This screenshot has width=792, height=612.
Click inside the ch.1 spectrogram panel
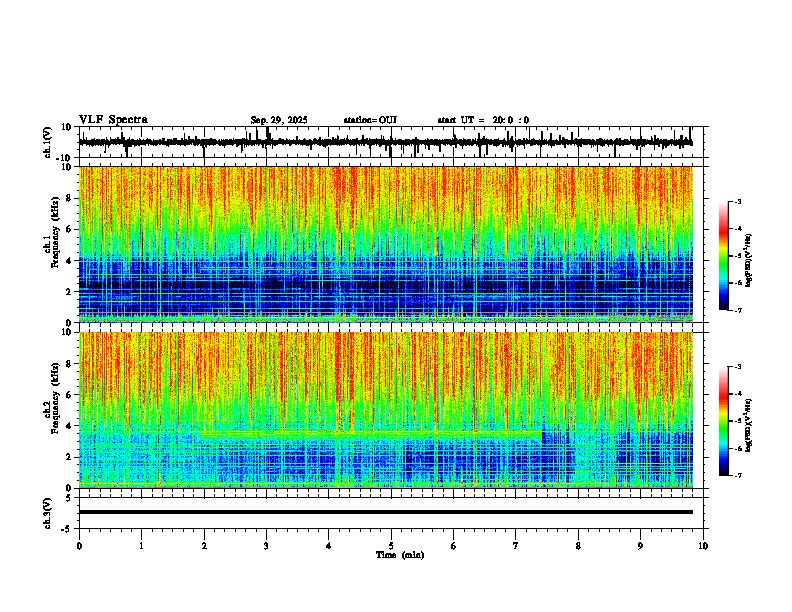[385, 244]
